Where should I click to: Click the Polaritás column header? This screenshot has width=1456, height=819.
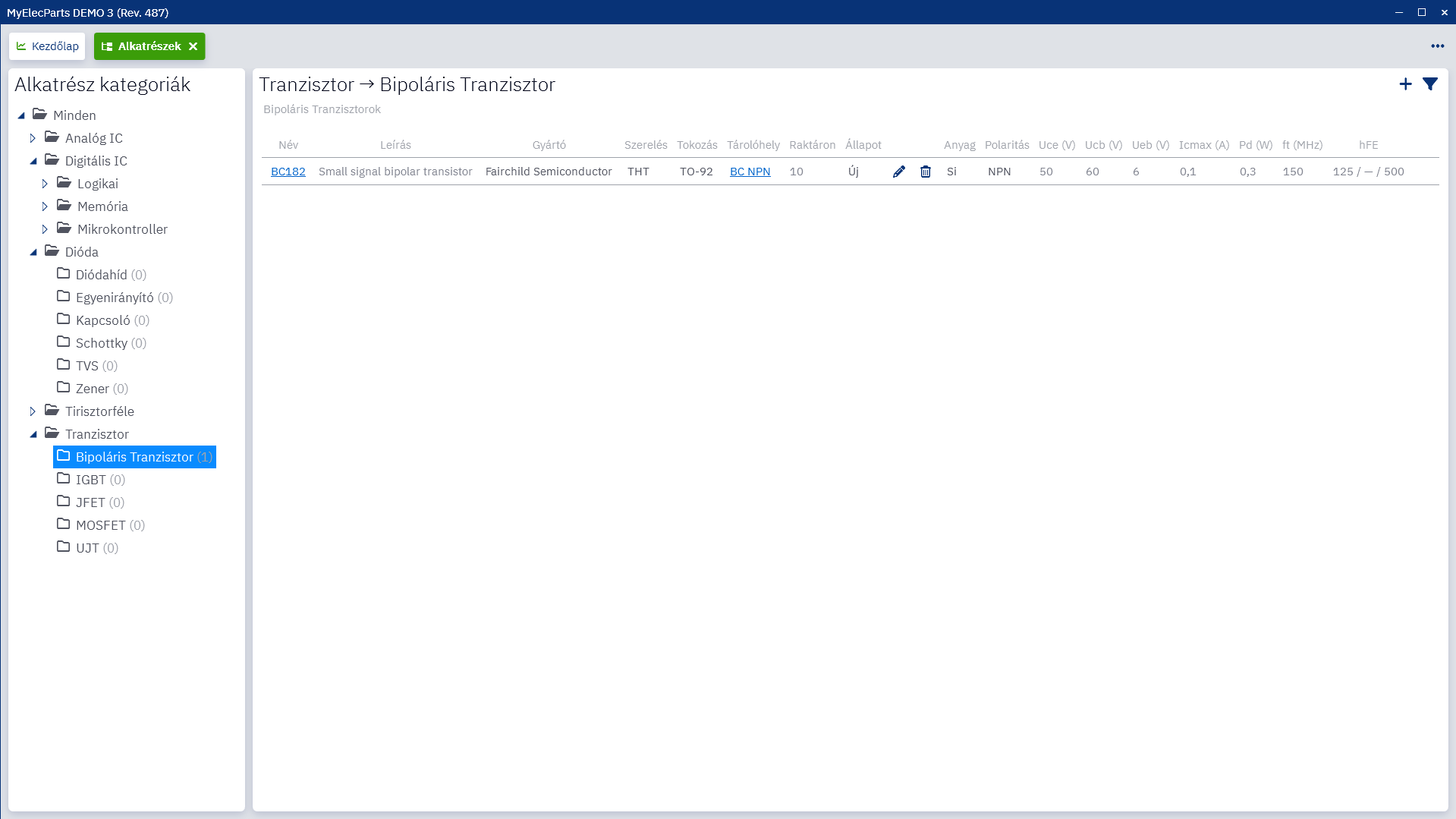point(1007,145)
